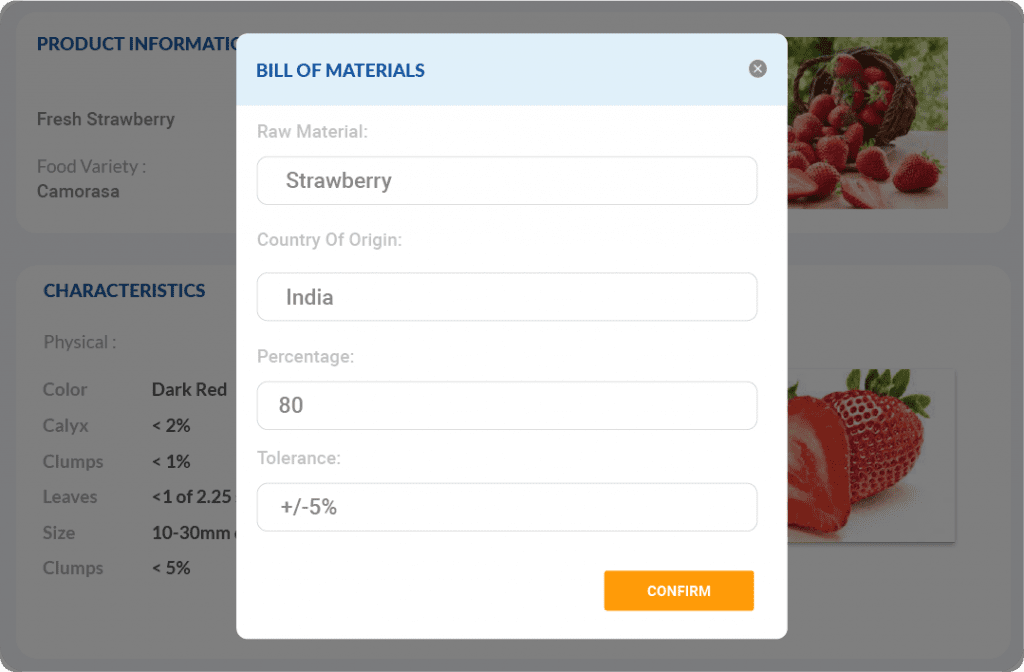The height and width of the screenshot is (672, 1024).
Task: Click the Calyx characteristic label
Action: (65, 426)
